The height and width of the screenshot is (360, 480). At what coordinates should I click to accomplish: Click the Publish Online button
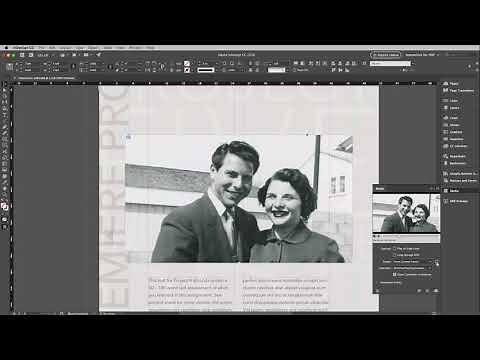[x=386, y=55]
